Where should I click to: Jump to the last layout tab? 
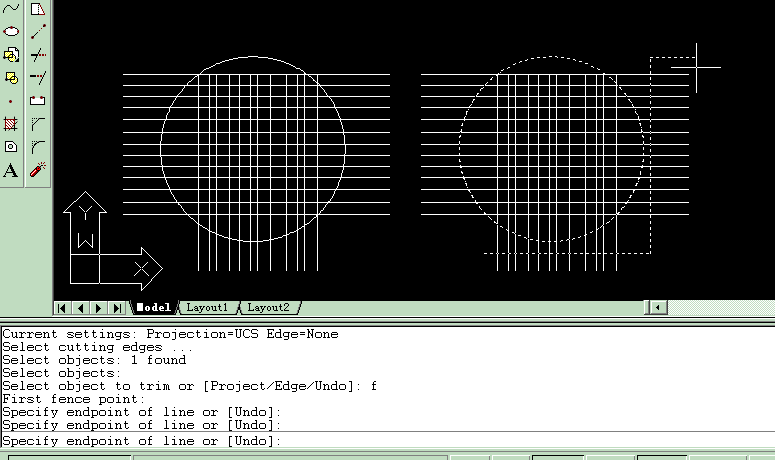coord(117,308)
